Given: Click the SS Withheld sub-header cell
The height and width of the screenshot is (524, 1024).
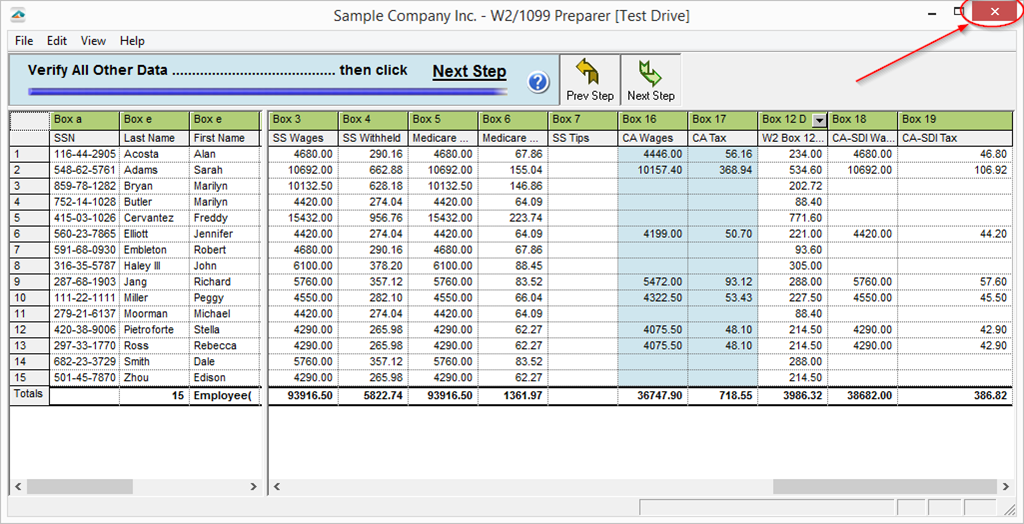Looking at the screenshot, I should (374, 138).
